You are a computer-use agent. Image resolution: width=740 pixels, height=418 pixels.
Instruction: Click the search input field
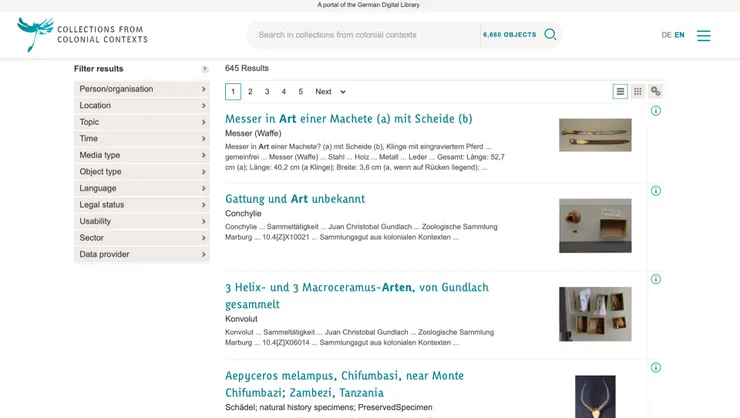point(363,35)
